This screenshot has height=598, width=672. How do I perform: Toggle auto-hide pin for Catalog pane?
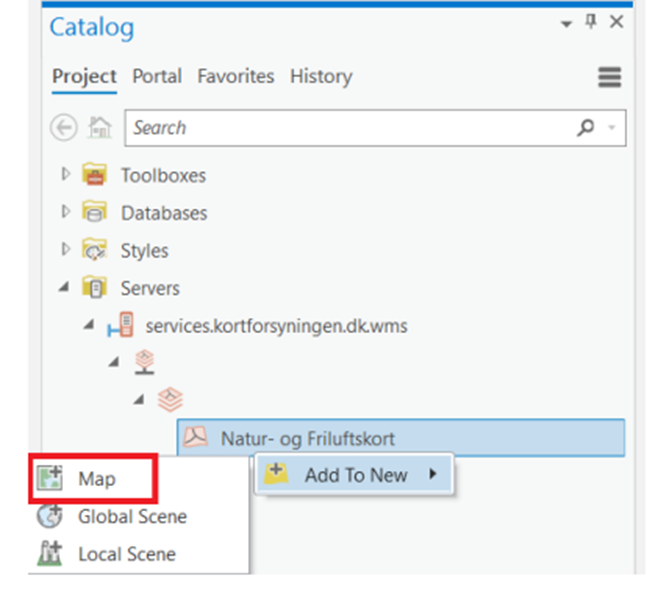click(x=591, y=21)
